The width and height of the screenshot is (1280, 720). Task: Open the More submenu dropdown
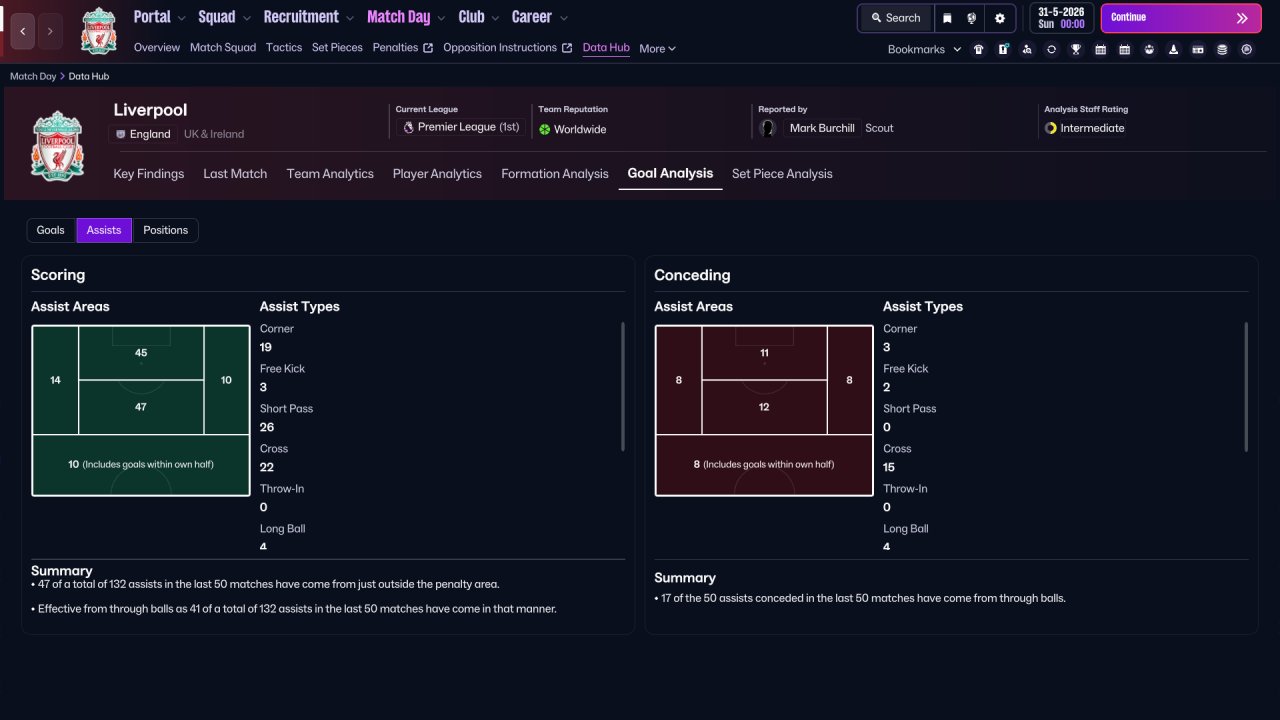point(658,48)
